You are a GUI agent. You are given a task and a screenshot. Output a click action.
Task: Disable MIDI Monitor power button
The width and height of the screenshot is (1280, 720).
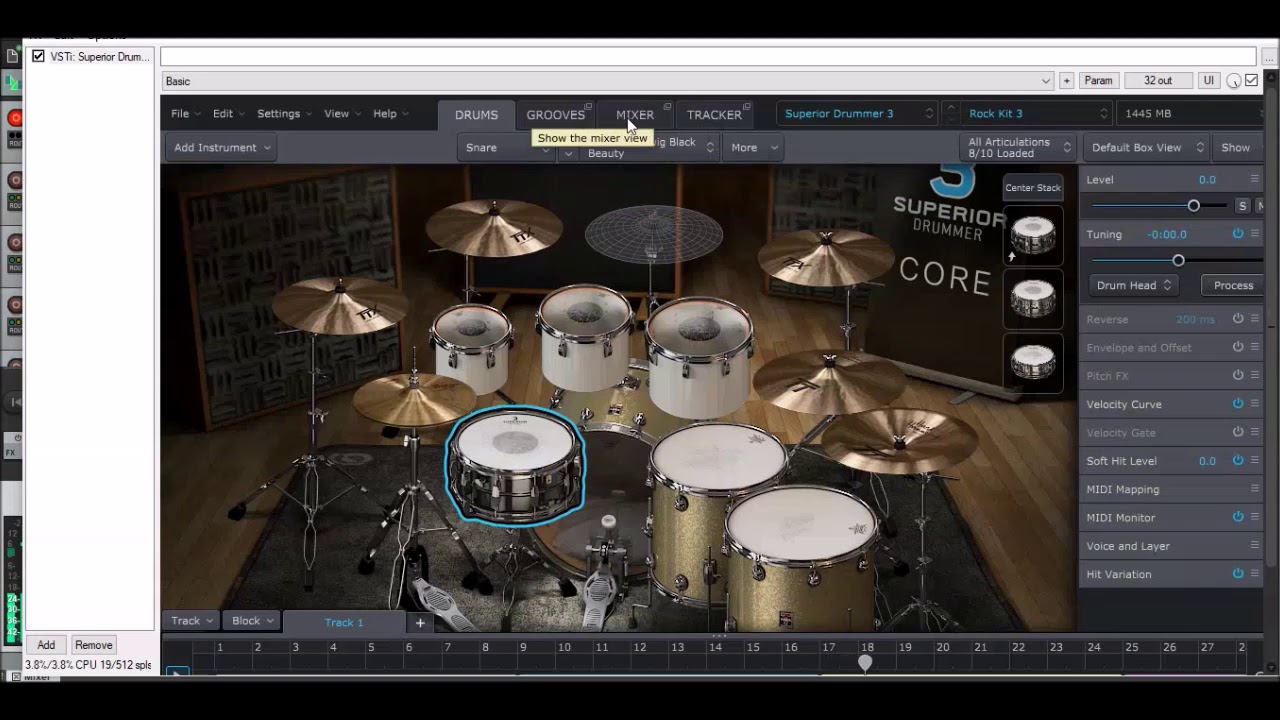[1238, 517]
